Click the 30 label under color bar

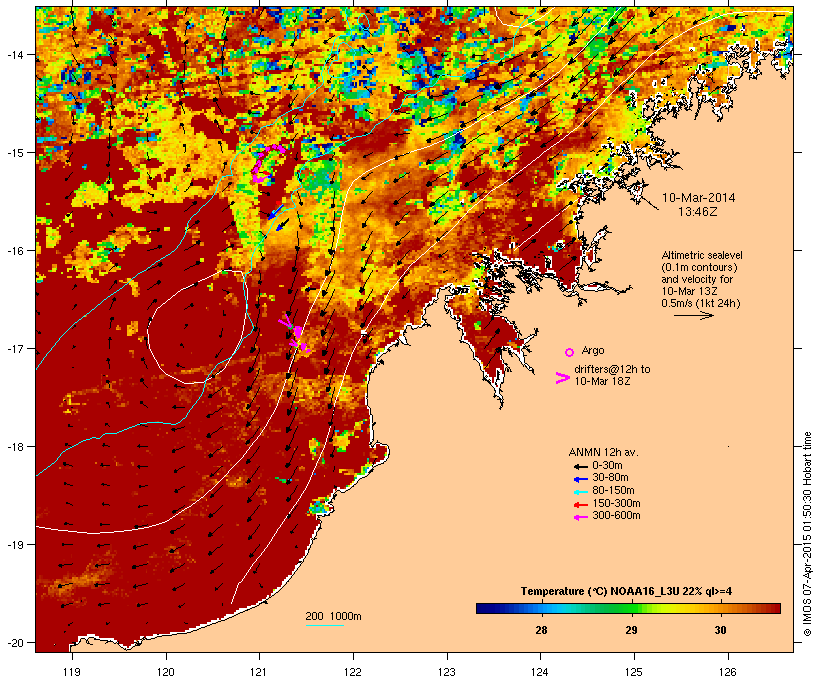coord(721,630)
